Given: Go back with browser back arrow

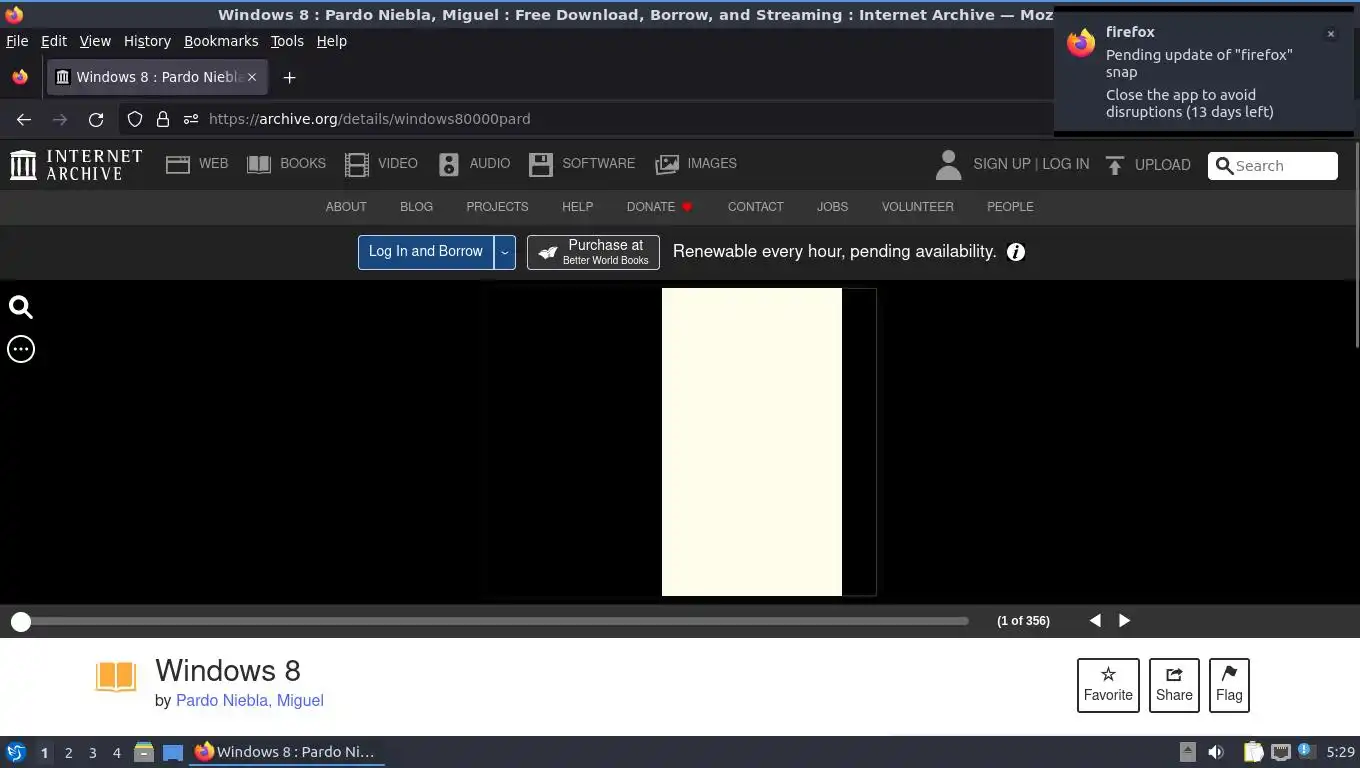Looking at the screenshot, I should click(24, 119).
